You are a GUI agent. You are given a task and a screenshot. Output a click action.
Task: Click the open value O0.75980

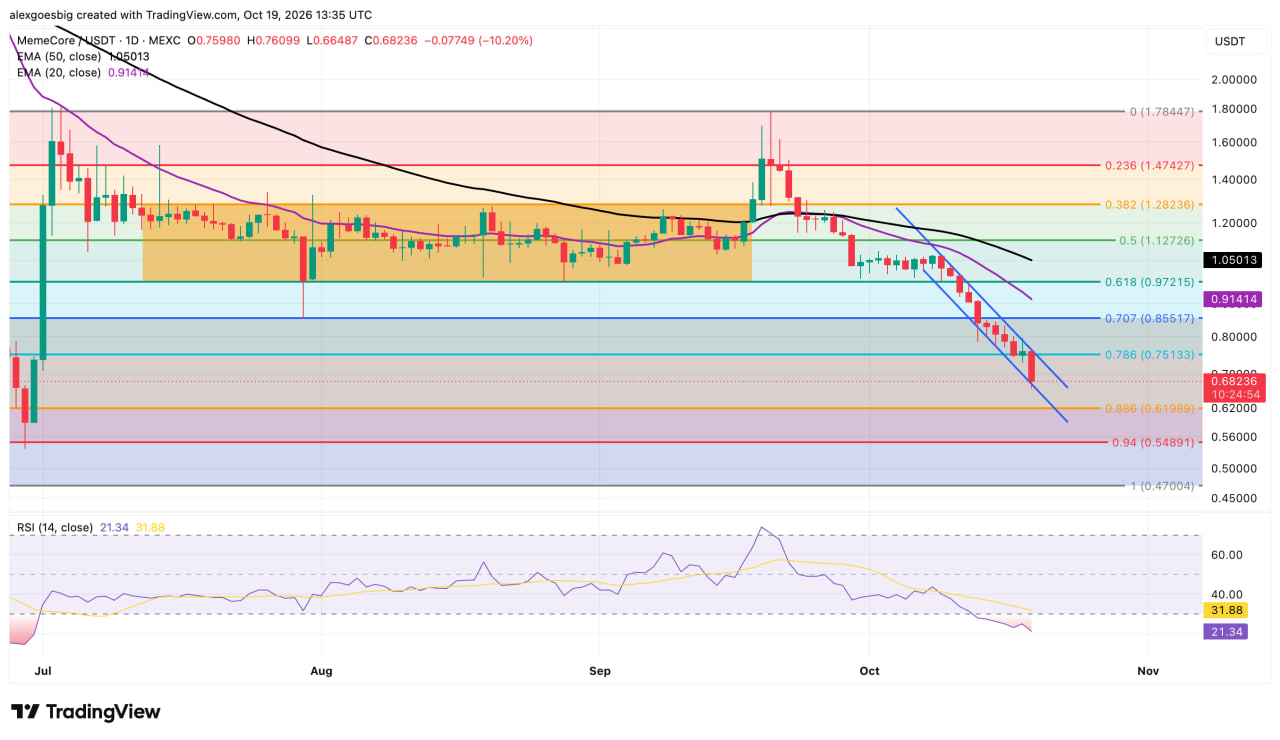pyautogui.click(x=214, y=41)
